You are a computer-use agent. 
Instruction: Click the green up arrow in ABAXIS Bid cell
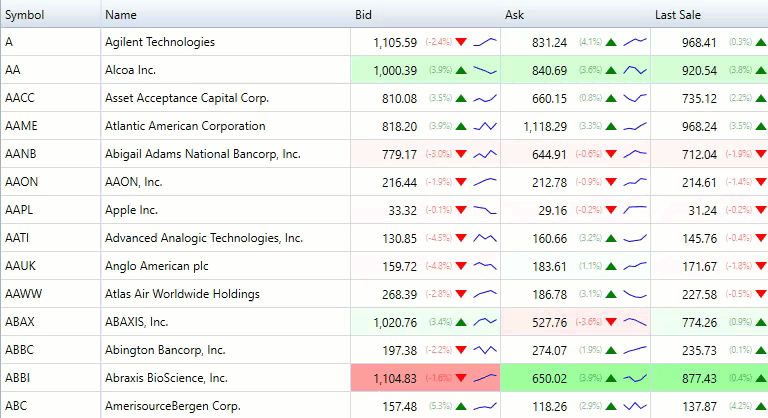click(x=461, y=322)
